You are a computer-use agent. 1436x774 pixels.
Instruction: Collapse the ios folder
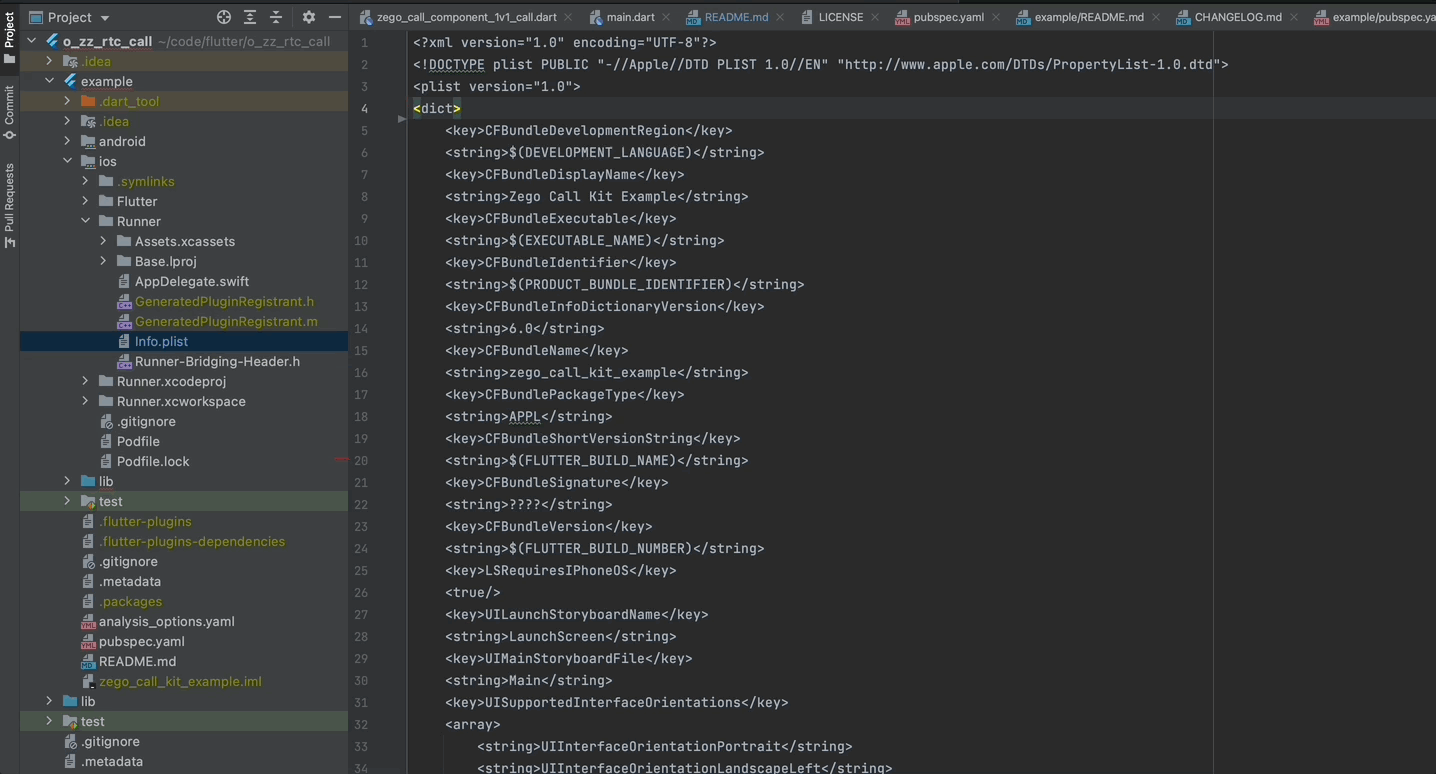(67, 161)
